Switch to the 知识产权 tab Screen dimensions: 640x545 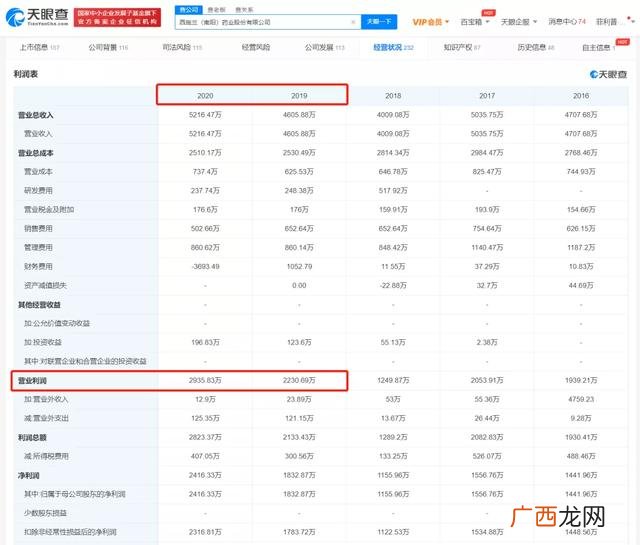pyautogui.click(x=462, y=47)
